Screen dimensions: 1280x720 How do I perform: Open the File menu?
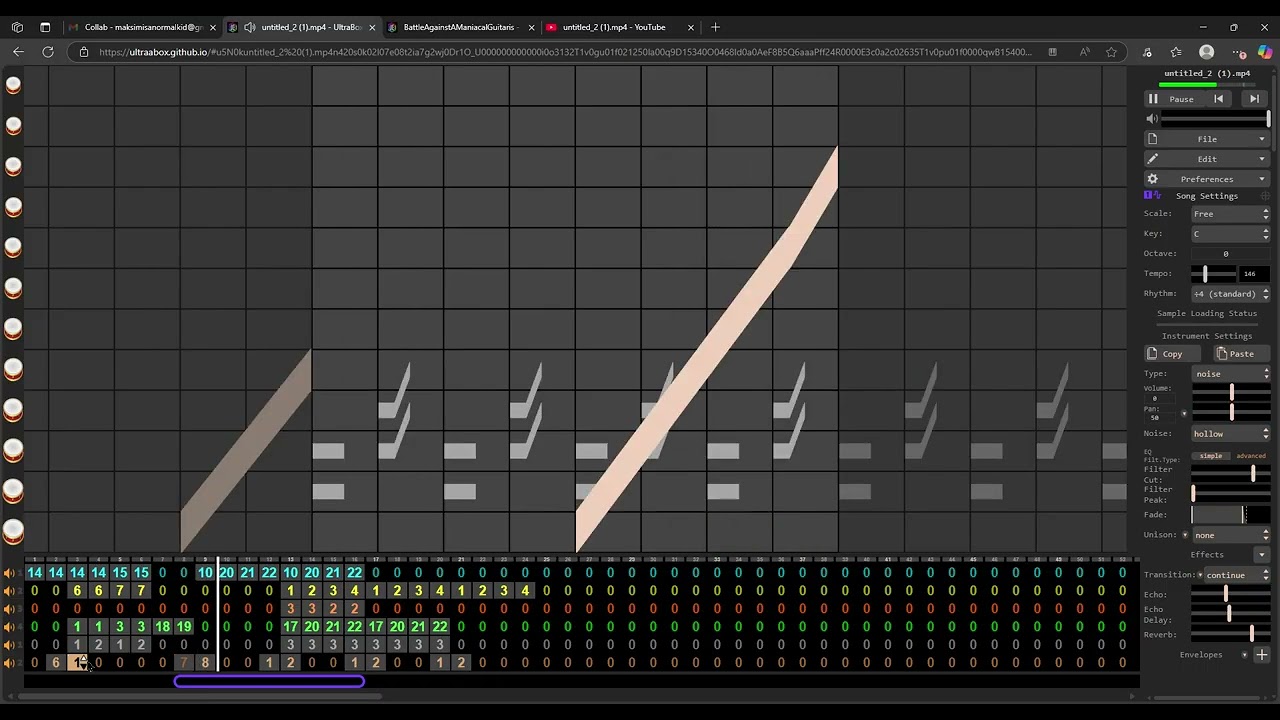pos(1207,139)
